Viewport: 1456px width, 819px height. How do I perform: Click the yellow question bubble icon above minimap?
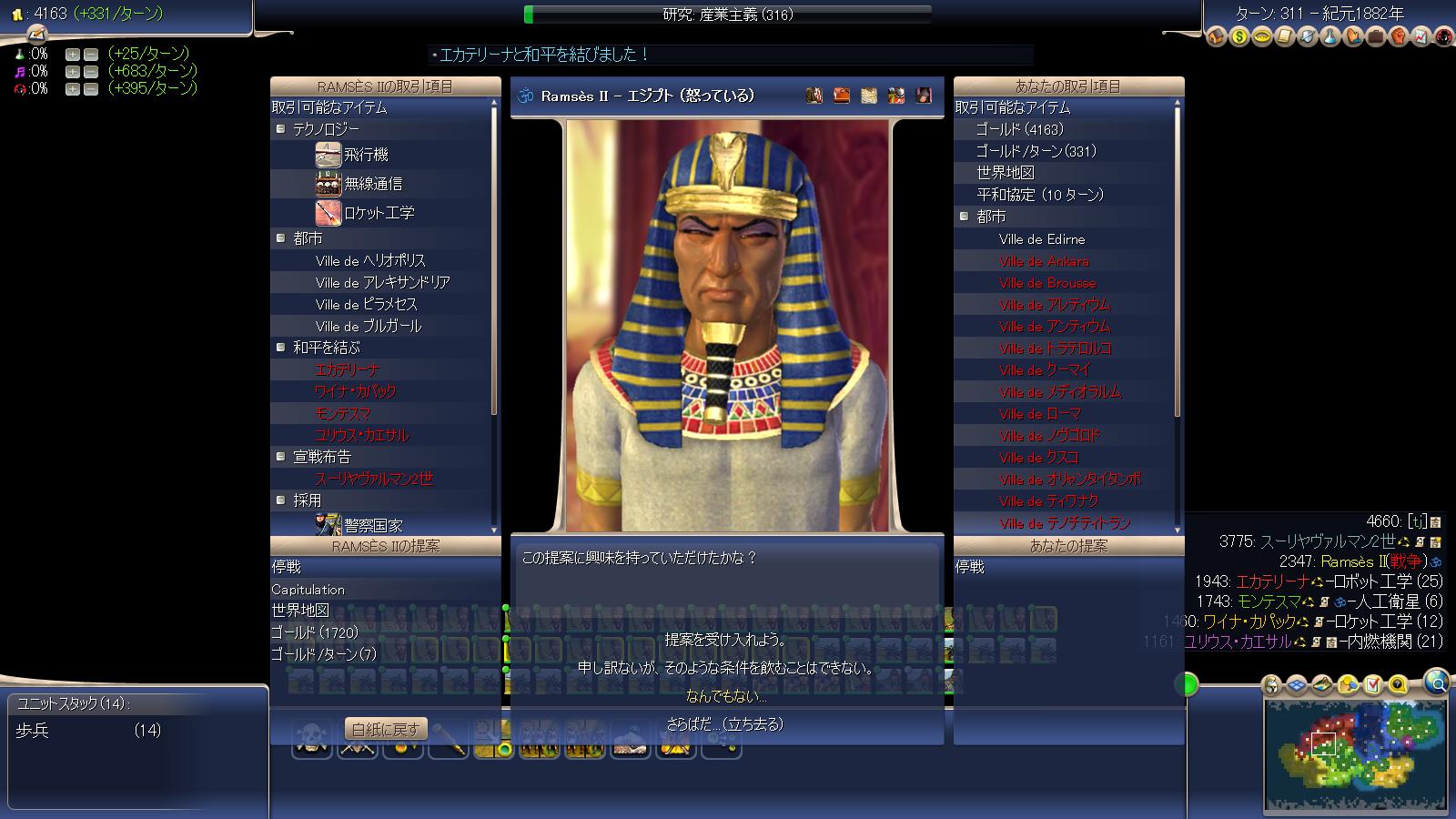(x=1399, y=685)
